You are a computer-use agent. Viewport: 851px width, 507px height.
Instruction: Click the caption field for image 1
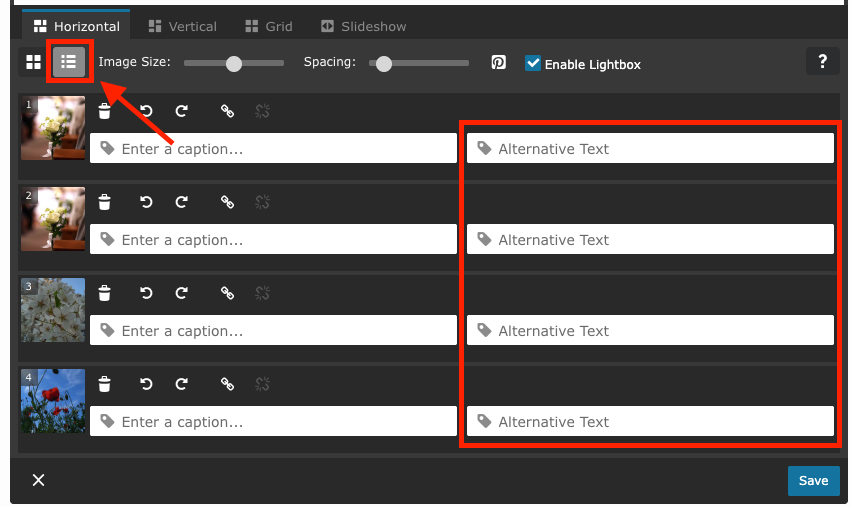[x=273, y=148]
